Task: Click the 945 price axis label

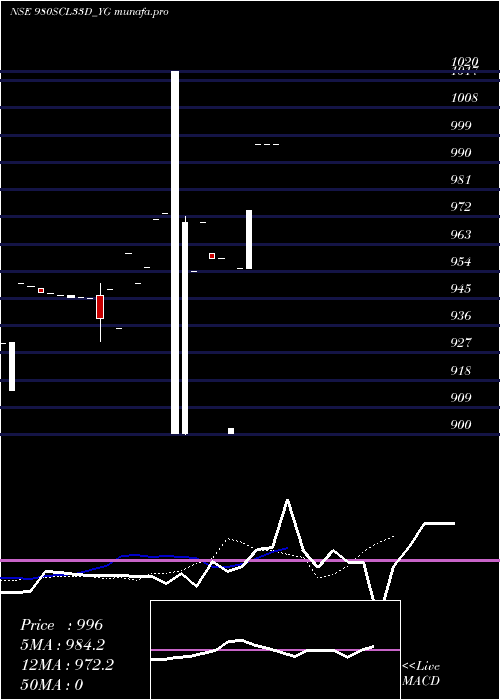Action: click(461, 289)
